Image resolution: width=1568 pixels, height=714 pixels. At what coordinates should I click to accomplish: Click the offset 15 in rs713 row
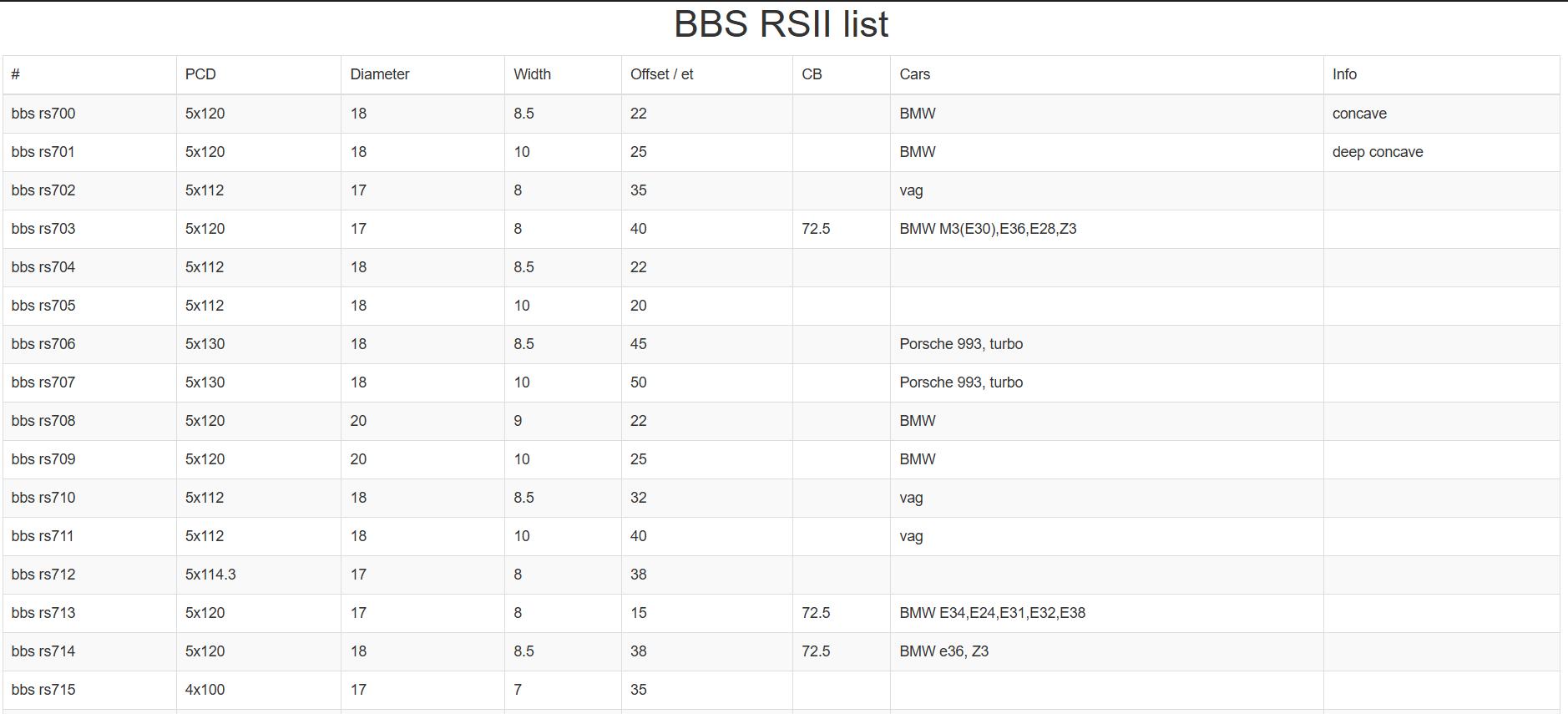(706, 613)
